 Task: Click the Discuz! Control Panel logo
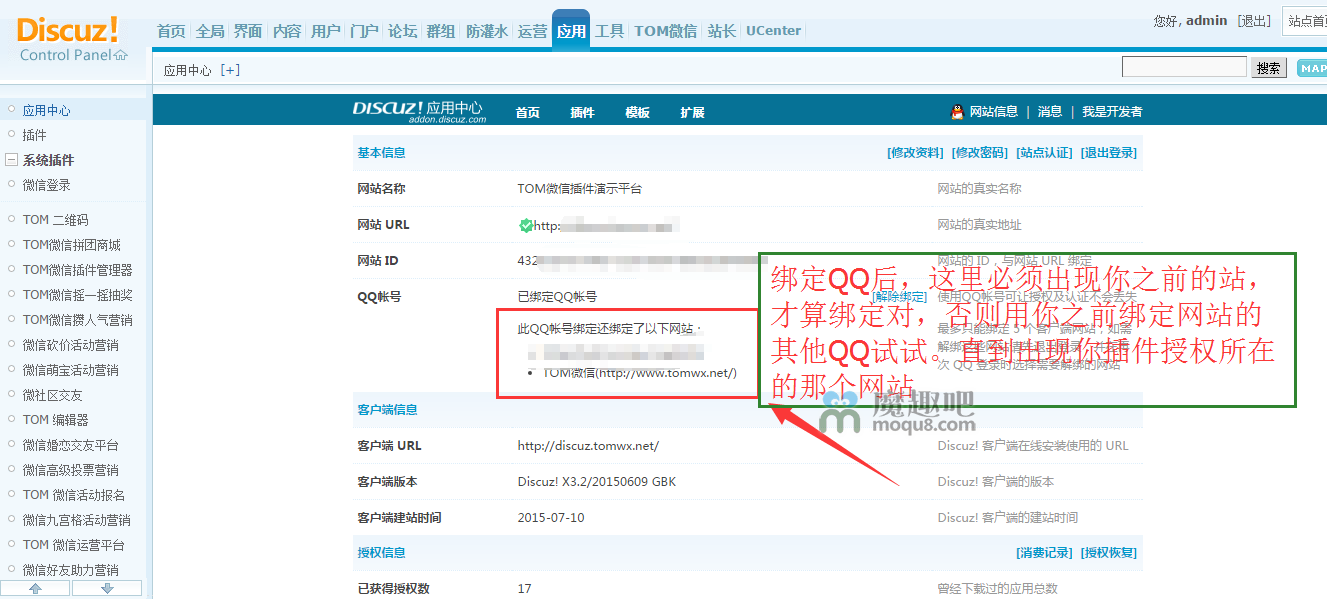(x=73, y=39)
